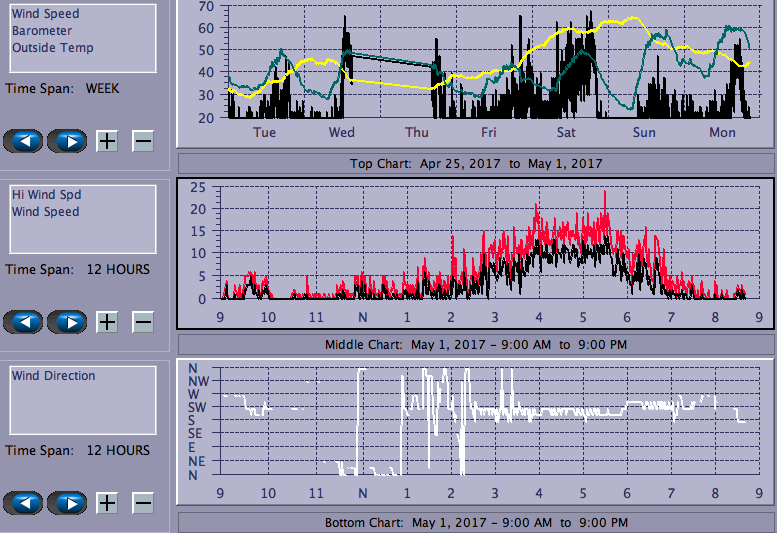Click the Middle Chart time range caption
This screenshot has width=777, height=533.
pos(476,345)
